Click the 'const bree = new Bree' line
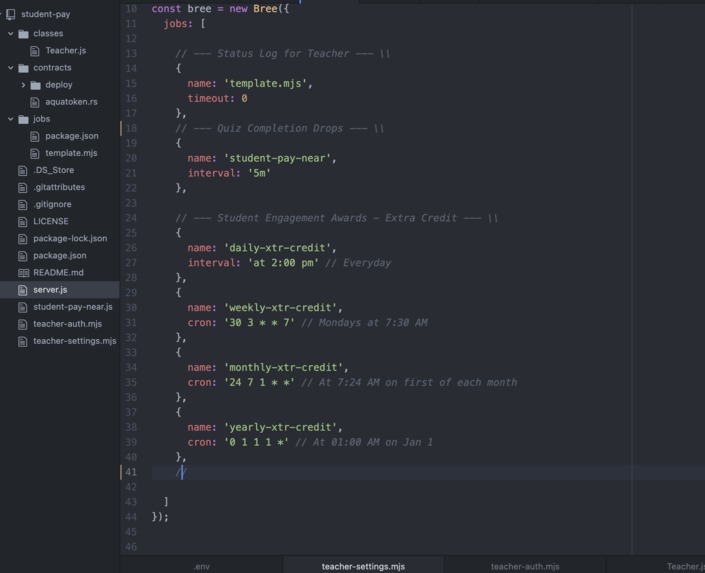 tap(220, 9)
